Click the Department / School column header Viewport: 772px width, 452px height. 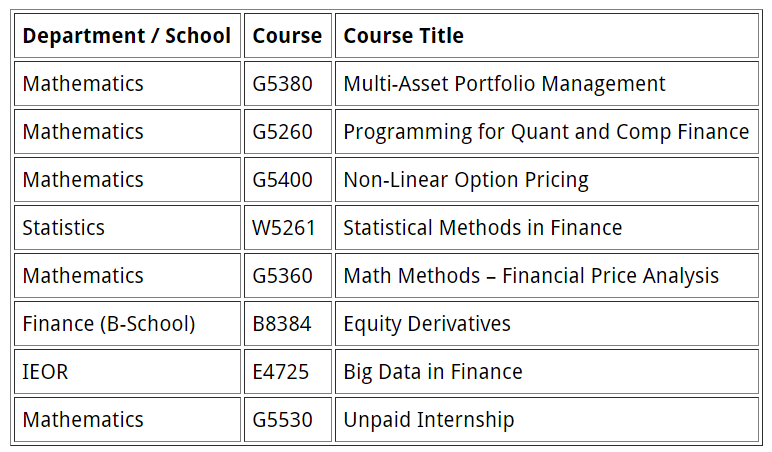tap(127, 36)
